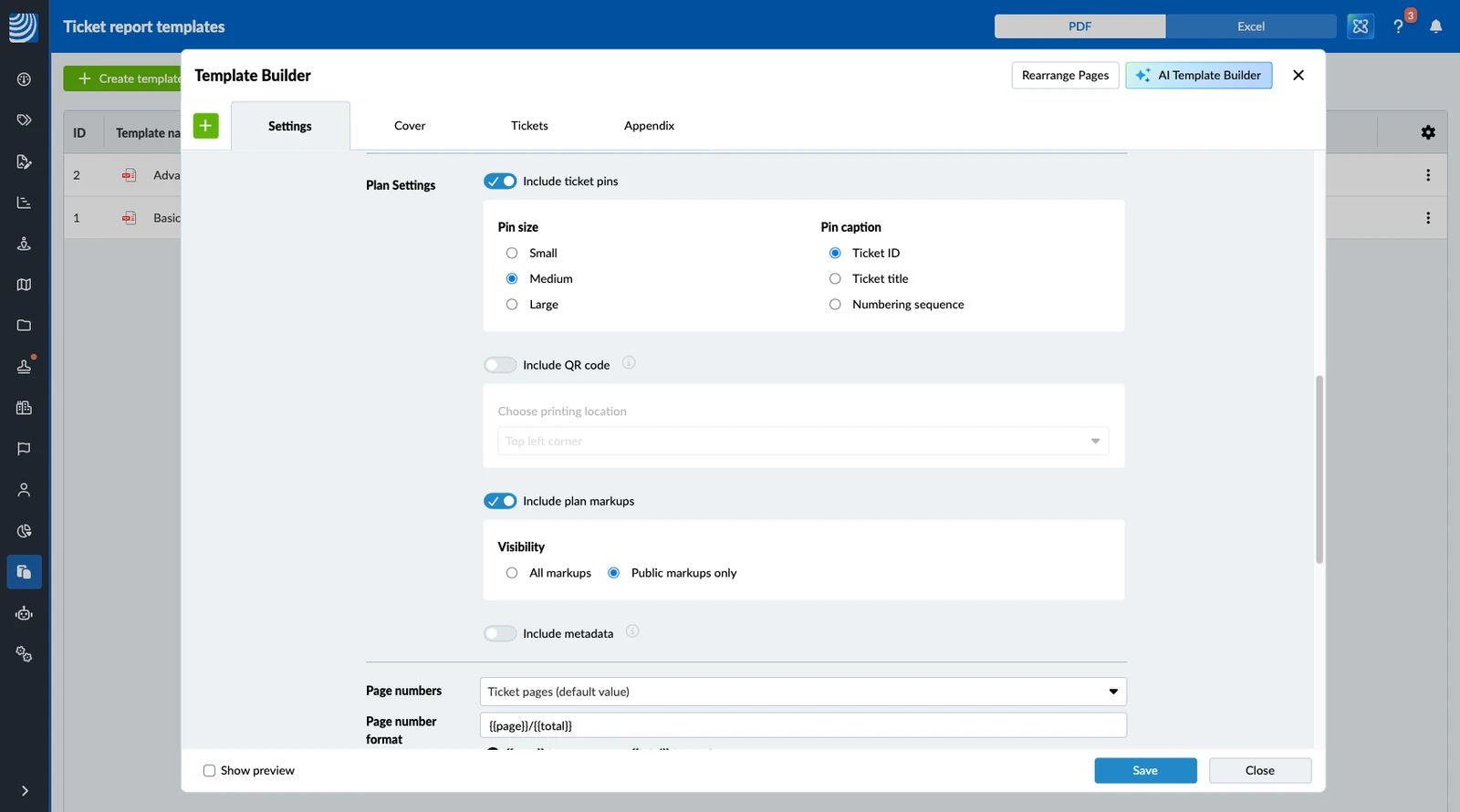Open the pie chart reports sidebar icon

pyautogui.click(x=24, y=531)
